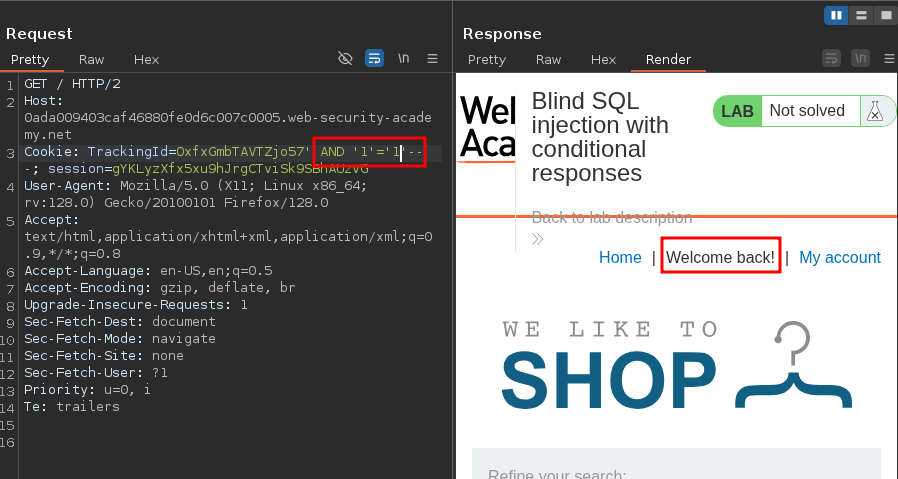Open the Response panel hamburger options menu
The width and height of the screenshot is (898, 479).
(886, 59)
